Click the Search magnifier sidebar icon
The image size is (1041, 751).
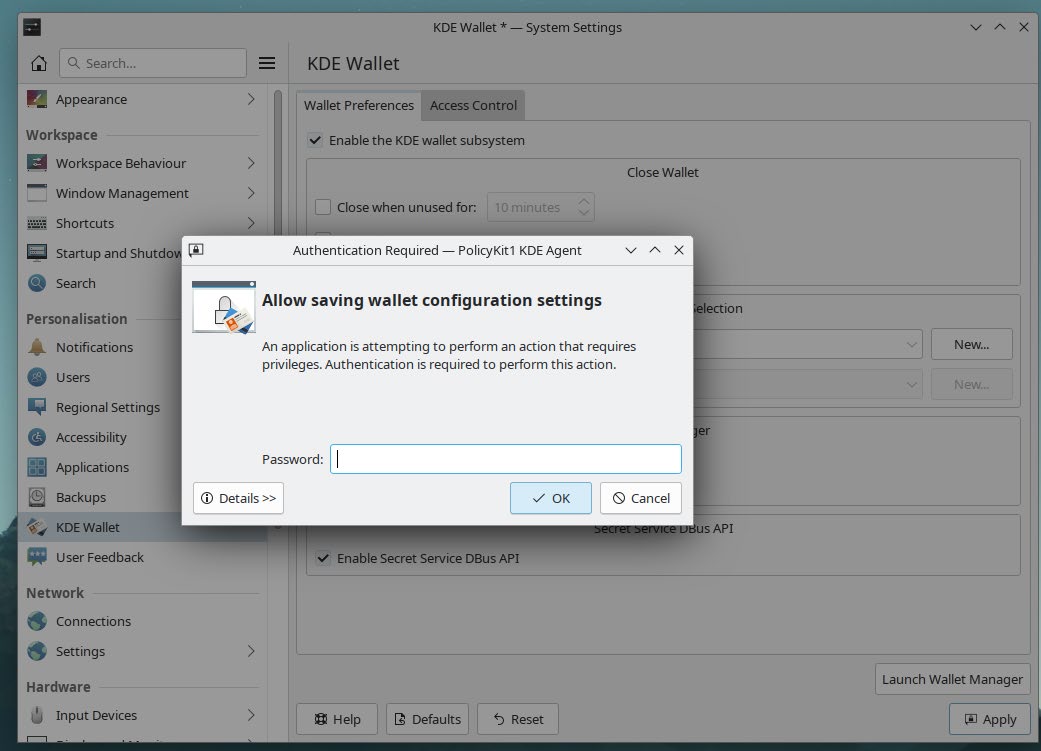pos(37,283)
